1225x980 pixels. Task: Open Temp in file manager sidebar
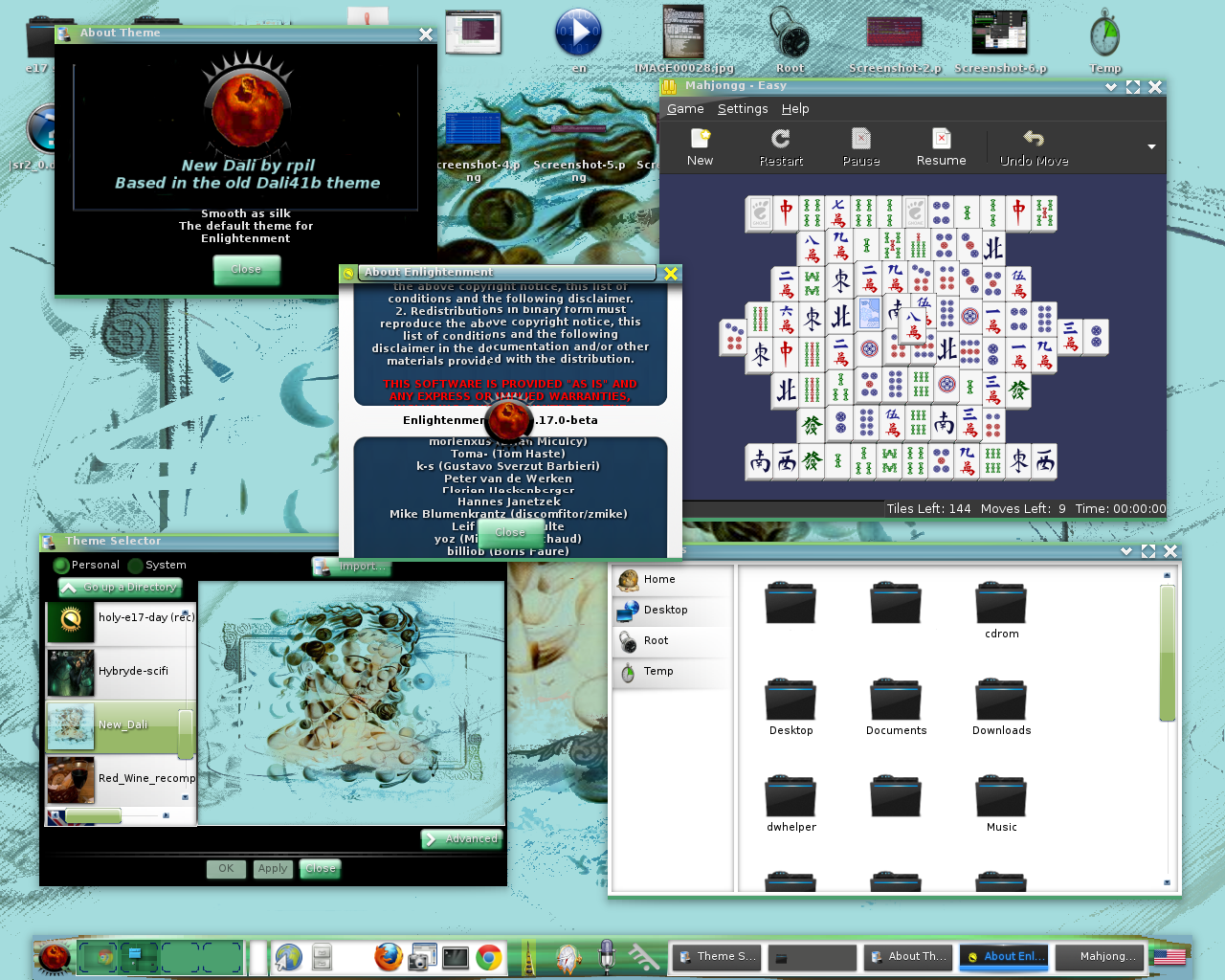pyautogui.click(x=672, y=672)
